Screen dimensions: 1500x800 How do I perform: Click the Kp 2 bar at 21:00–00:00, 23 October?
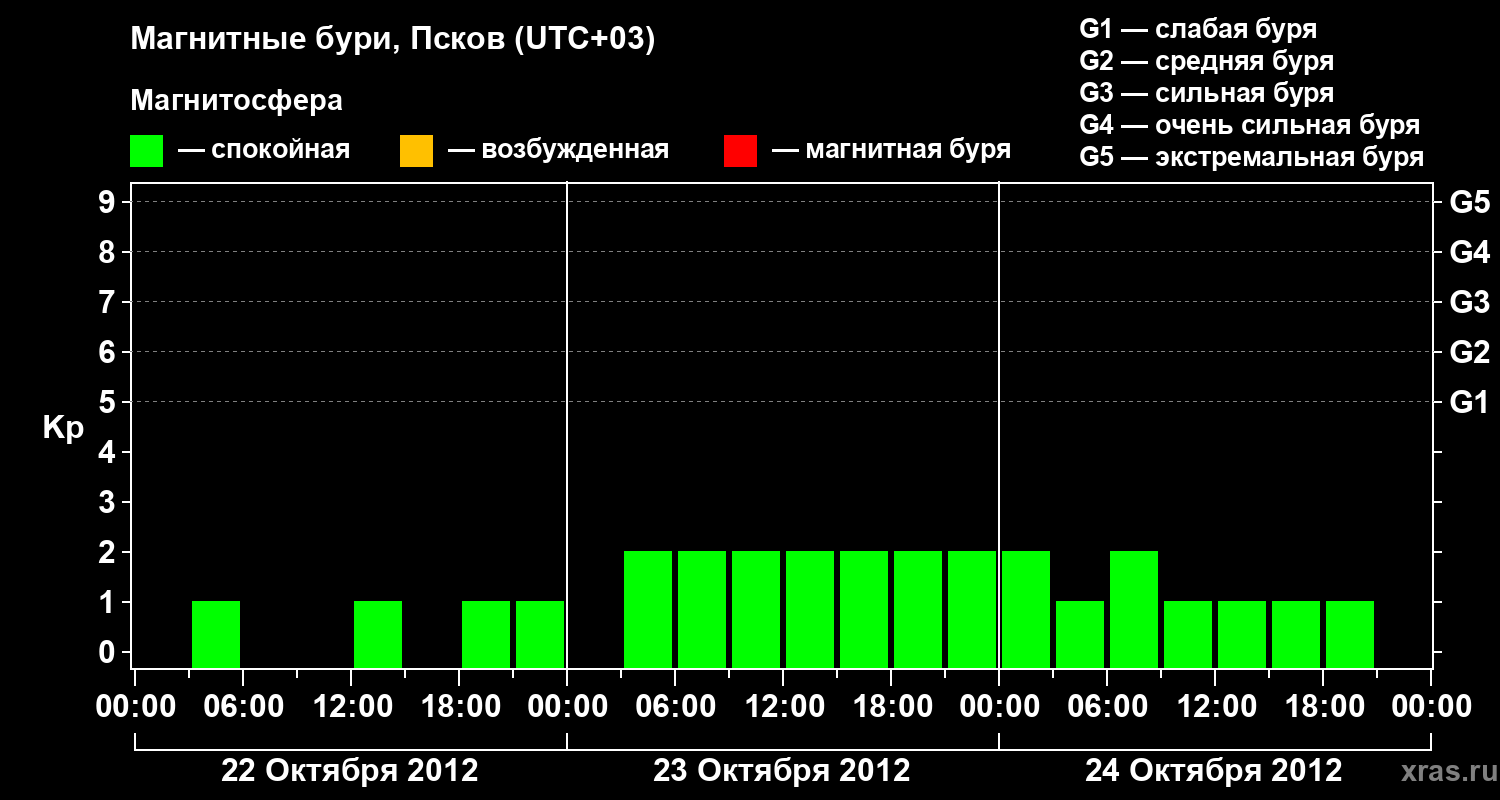(972, 609)
